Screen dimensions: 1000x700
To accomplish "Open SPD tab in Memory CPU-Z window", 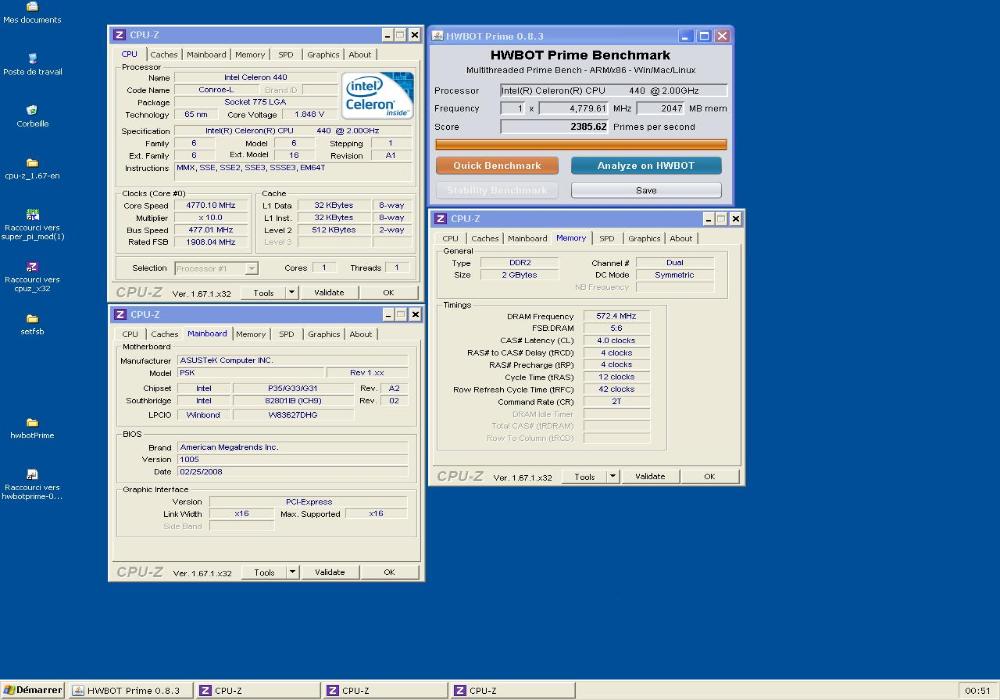I will click(607, 238).
